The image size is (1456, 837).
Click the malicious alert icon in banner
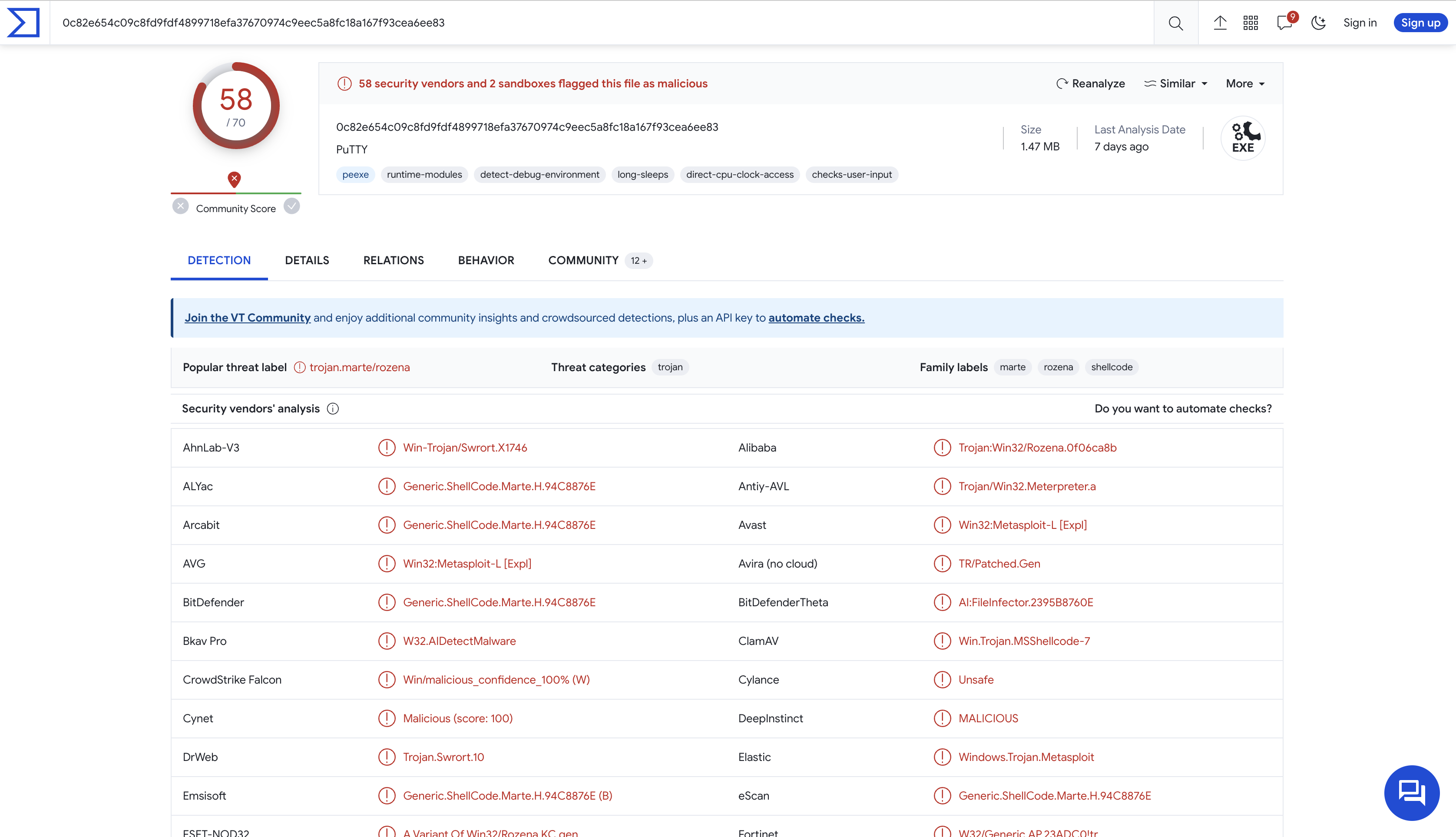point(344,83)
